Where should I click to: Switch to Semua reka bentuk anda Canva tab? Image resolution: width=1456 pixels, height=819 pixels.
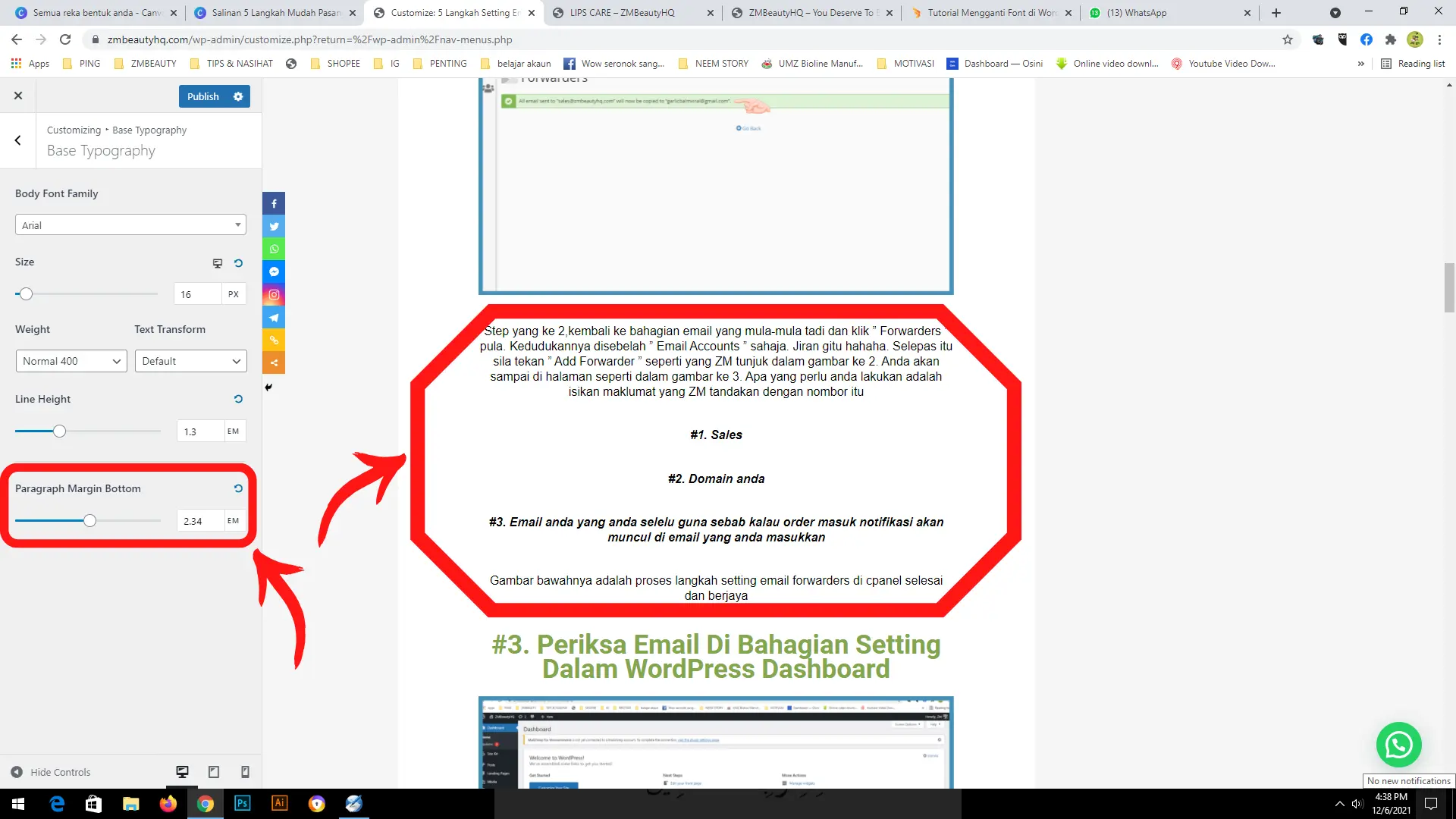point(95,13)
